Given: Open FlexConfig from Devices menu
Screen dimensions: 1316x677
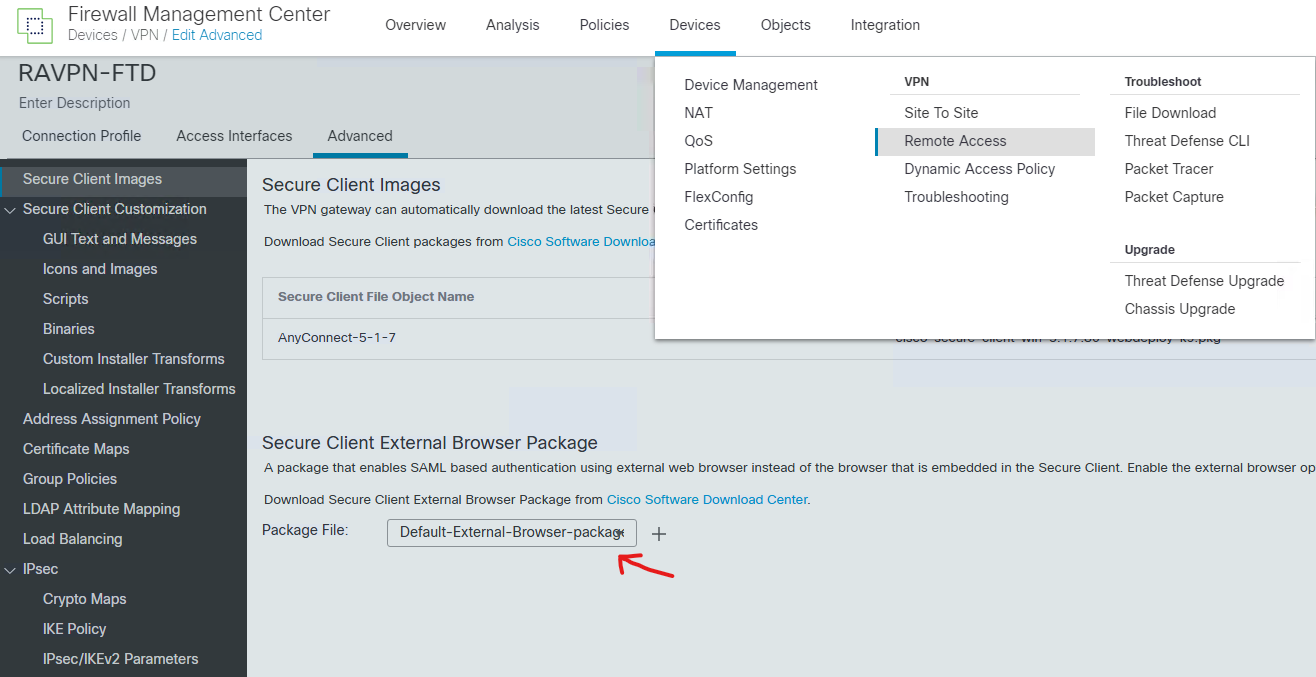Looking at the screenshot, I should coord(719,197).
